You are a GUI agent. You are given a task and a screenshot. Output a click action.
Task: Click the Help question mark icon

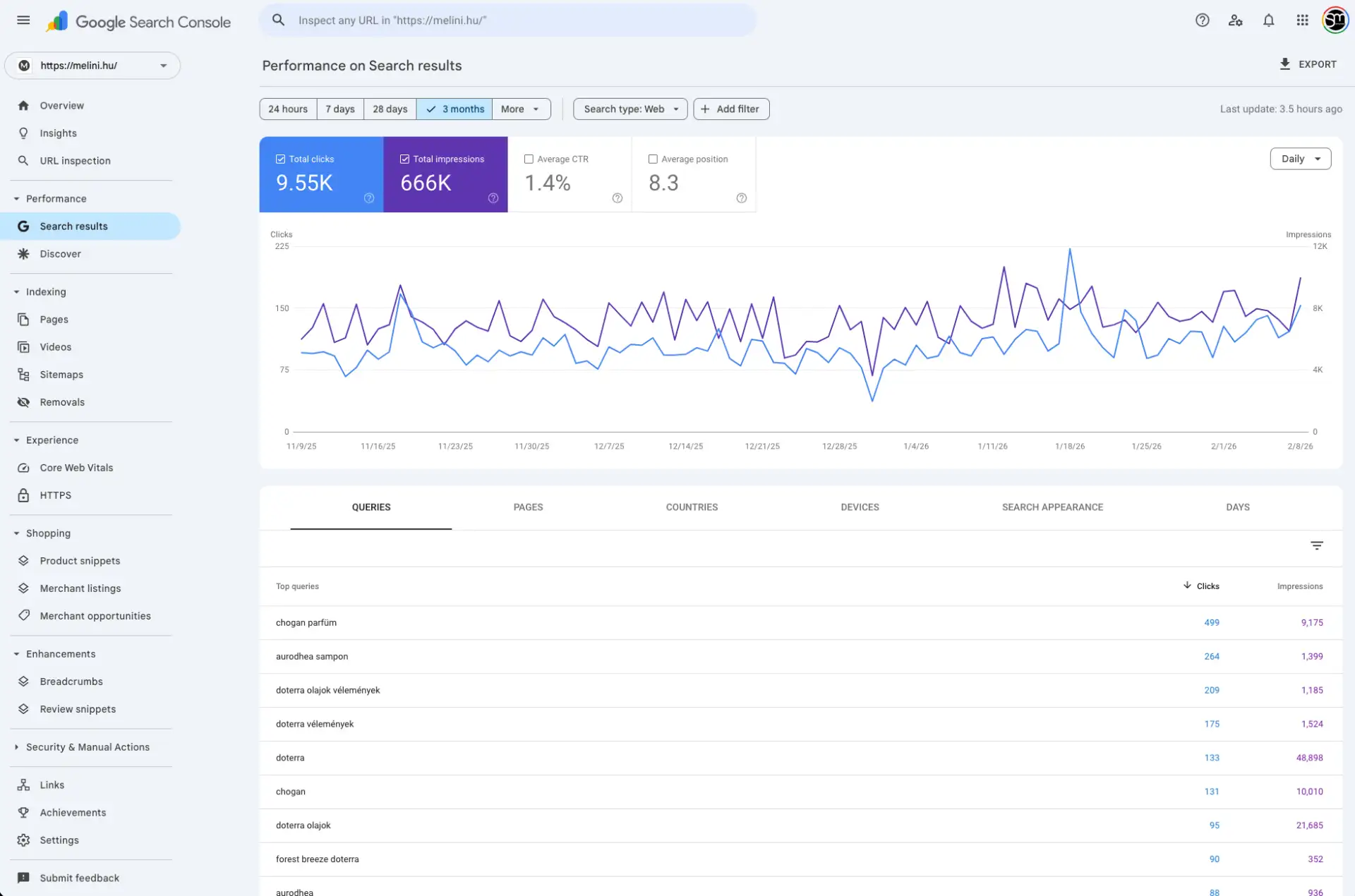pyautogui.click(x=1202, y=20)
